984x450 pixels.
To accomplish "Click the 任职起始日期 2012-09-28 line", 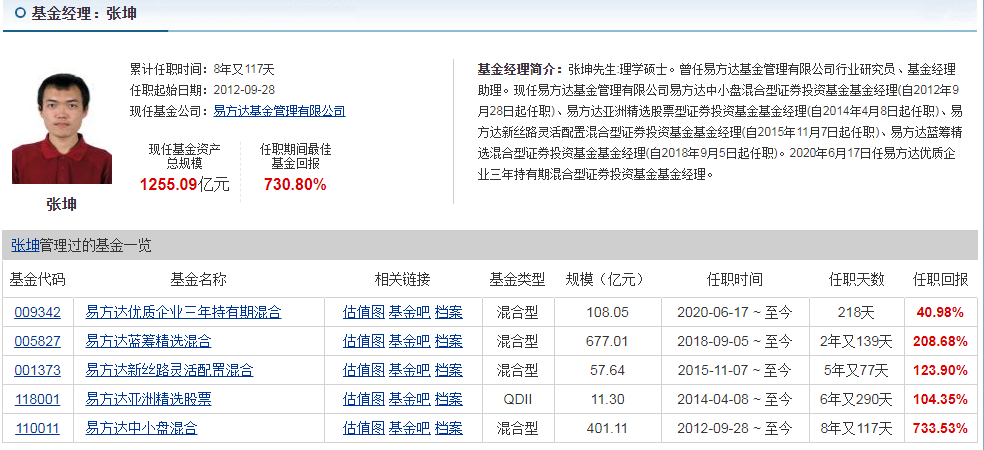I will pos(202,90).
